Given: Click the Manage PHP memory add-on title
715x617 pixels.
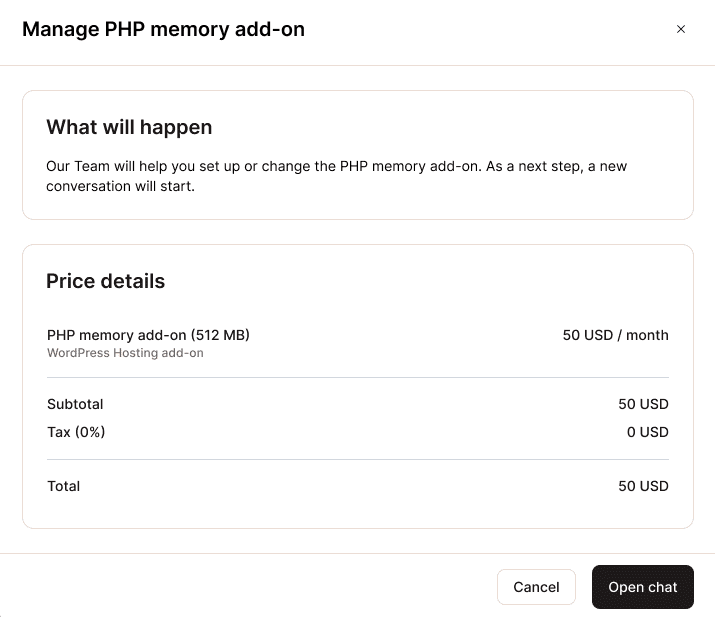Looking at the screenshot, I should [163, 30].
